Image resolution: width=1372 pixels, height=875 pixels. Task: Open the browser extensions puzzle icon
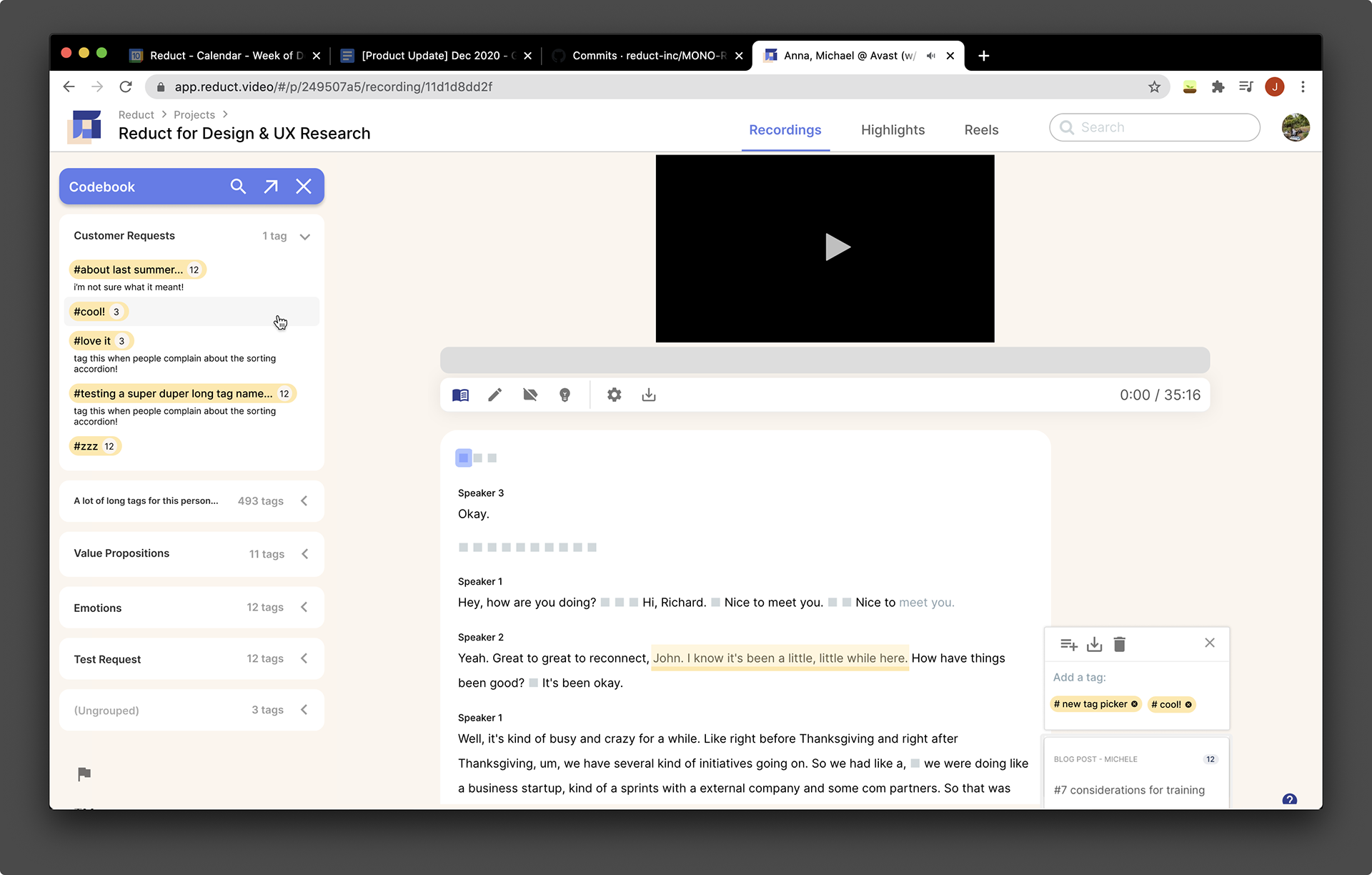click(x=1218, y=86)
